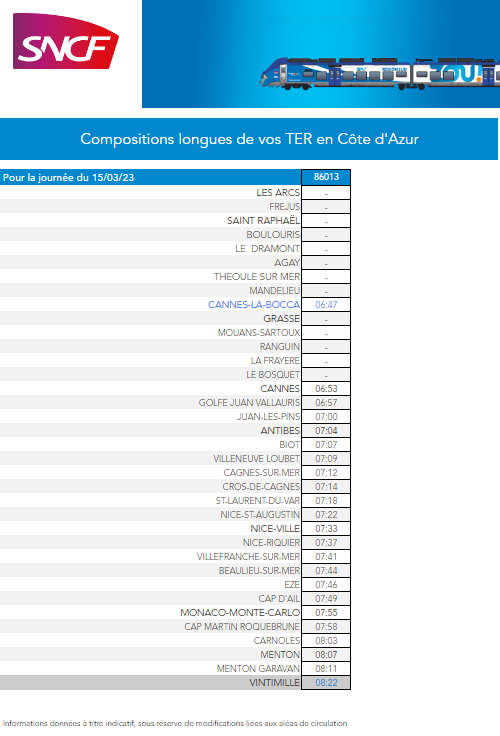500x736 pixels.
Task: Click the 06:47 departure time
Action: tap(326, 305)
